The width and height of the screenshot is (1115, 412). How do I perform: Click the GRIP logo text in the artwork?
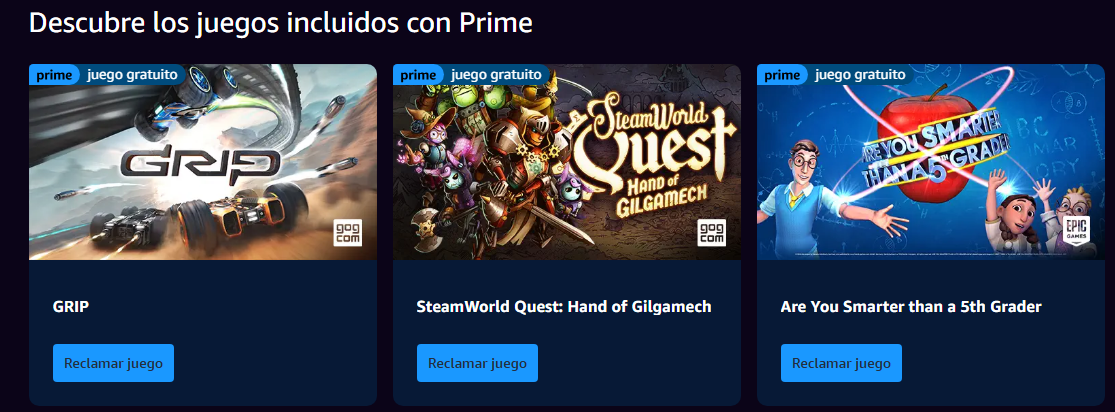click(198, 163)
